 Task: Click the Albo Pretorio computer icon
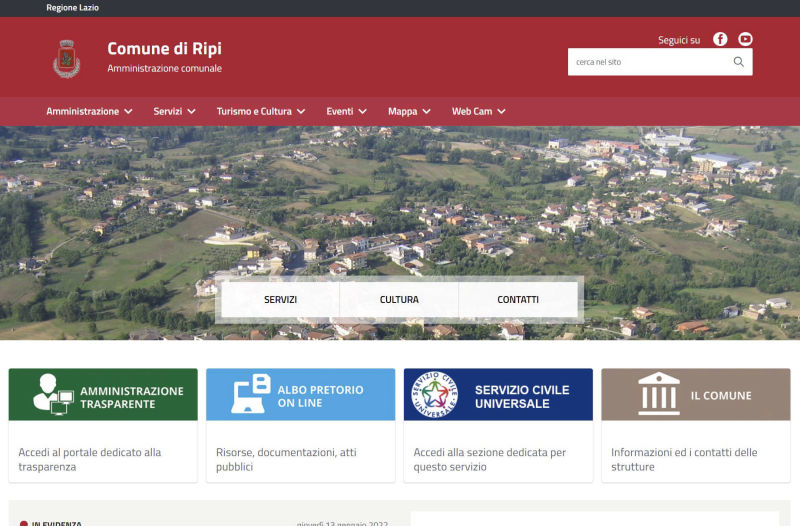coord(251,393)
